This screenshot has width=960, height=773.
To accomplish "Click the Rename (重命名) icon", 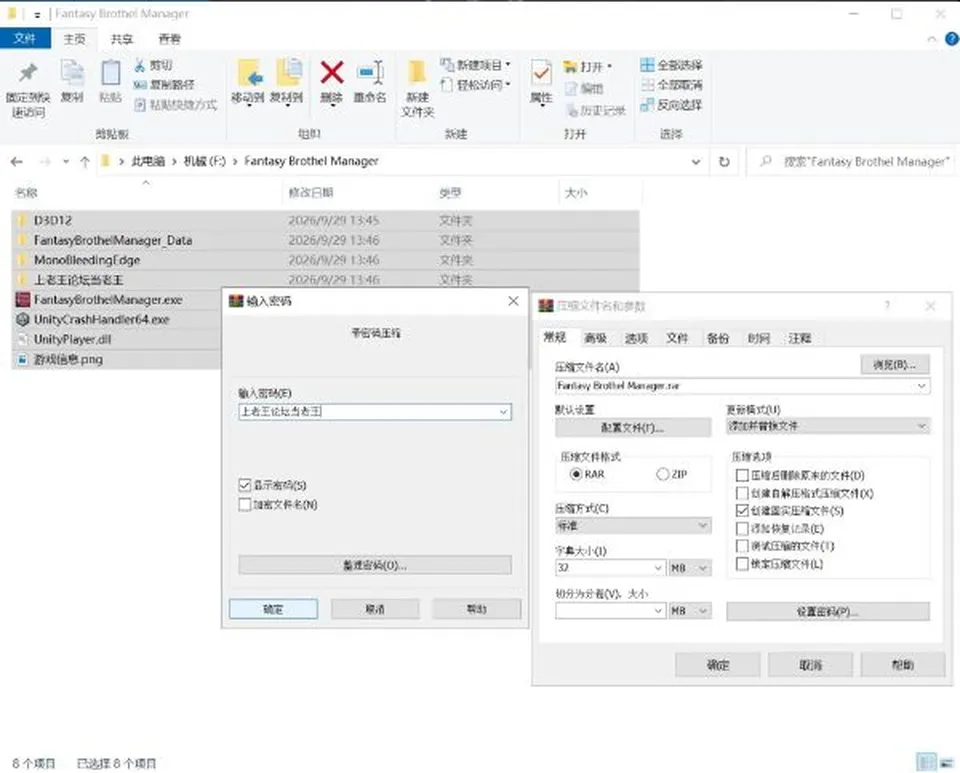I will pyautogui.click(x=370, y=72).
